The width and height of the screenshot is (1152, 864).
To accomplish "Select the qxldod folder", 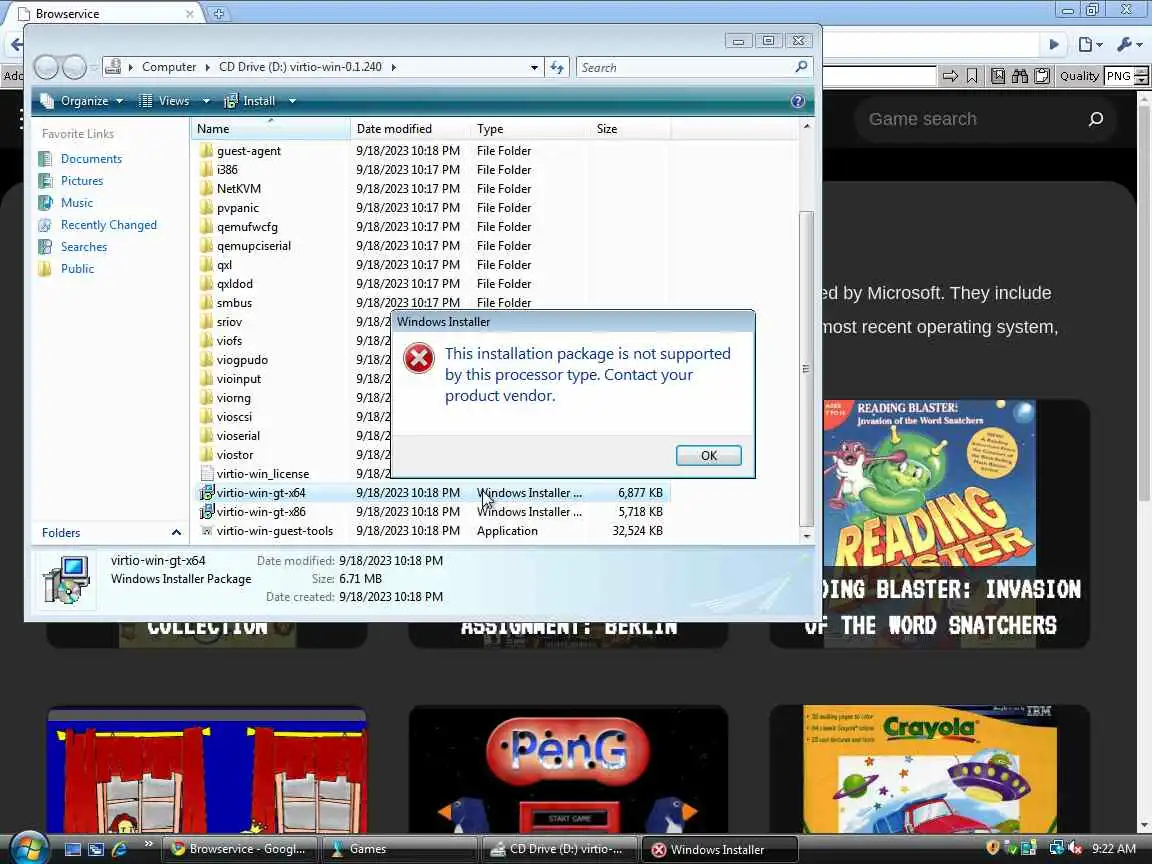I will pos(234,284).
